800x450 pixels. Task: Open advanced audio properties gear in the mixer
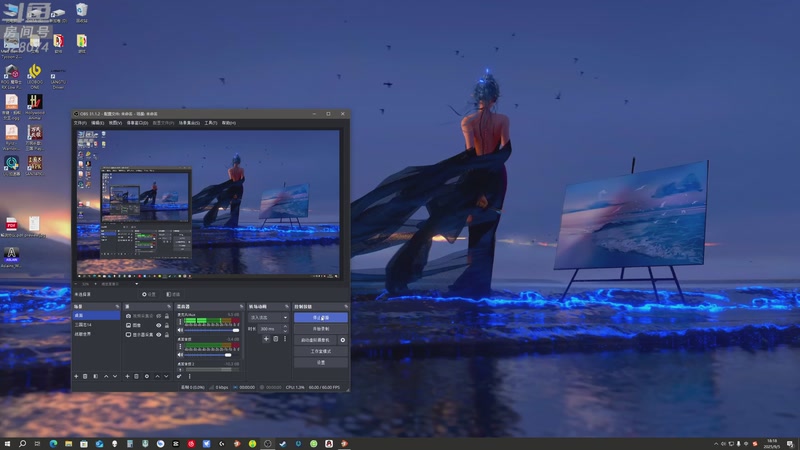coord(179,377)
